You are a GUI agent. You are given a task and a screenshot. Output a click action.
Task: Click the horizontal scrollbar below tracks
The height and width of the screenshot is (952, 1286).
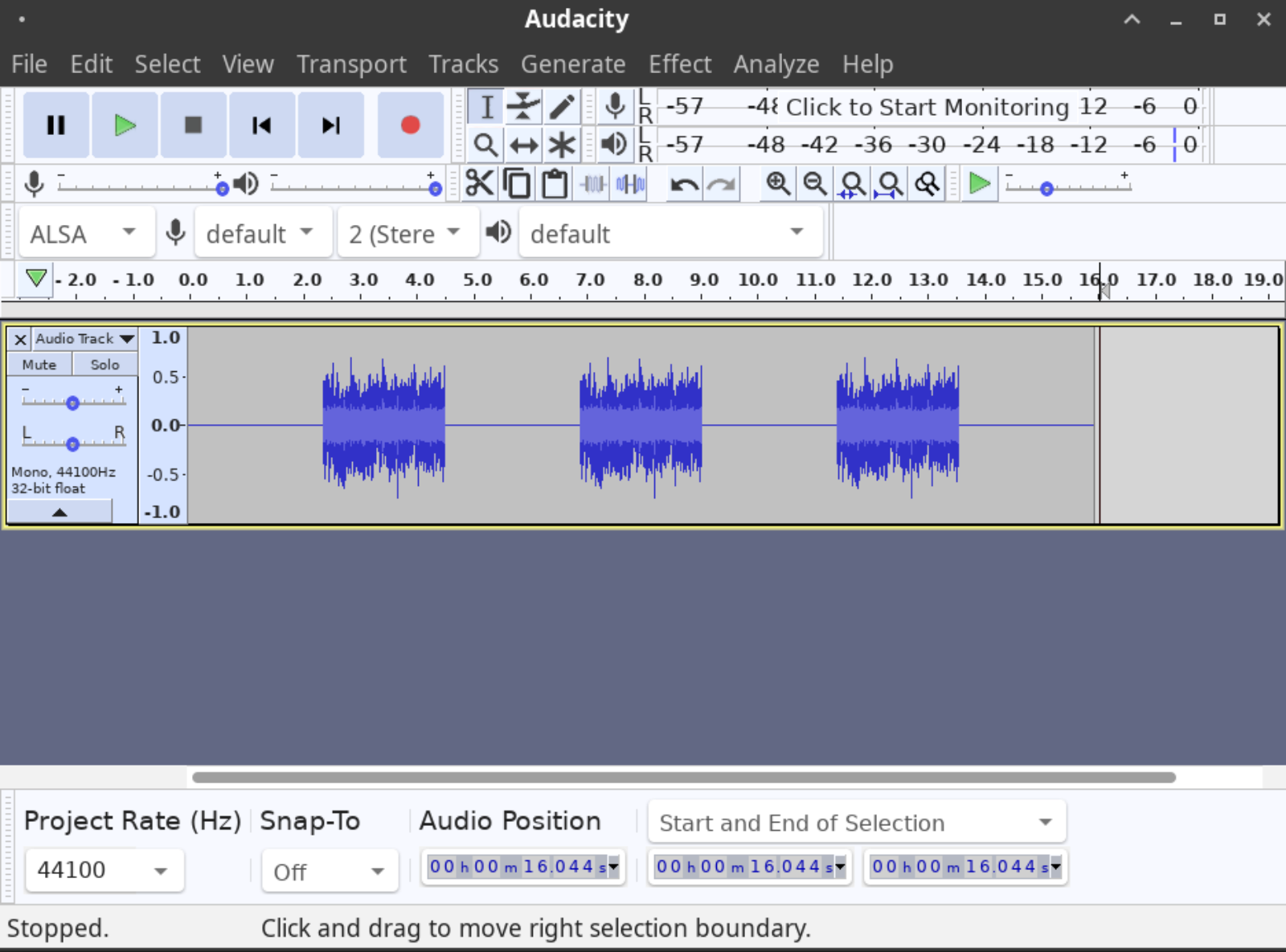click(x=684, y=777)
